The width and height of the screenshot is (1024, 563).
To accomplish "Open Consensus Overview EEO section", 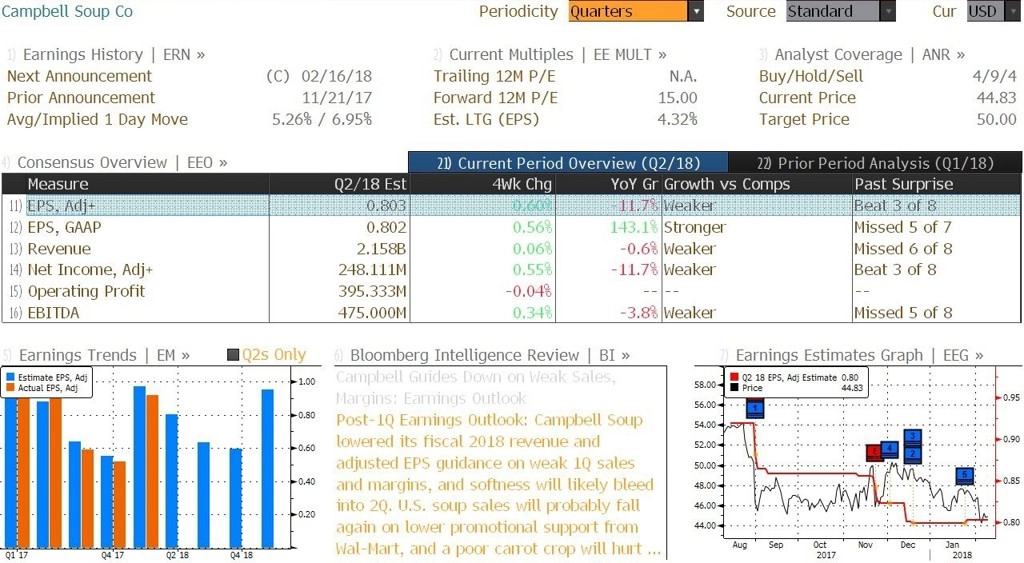I will coord(115,163).
